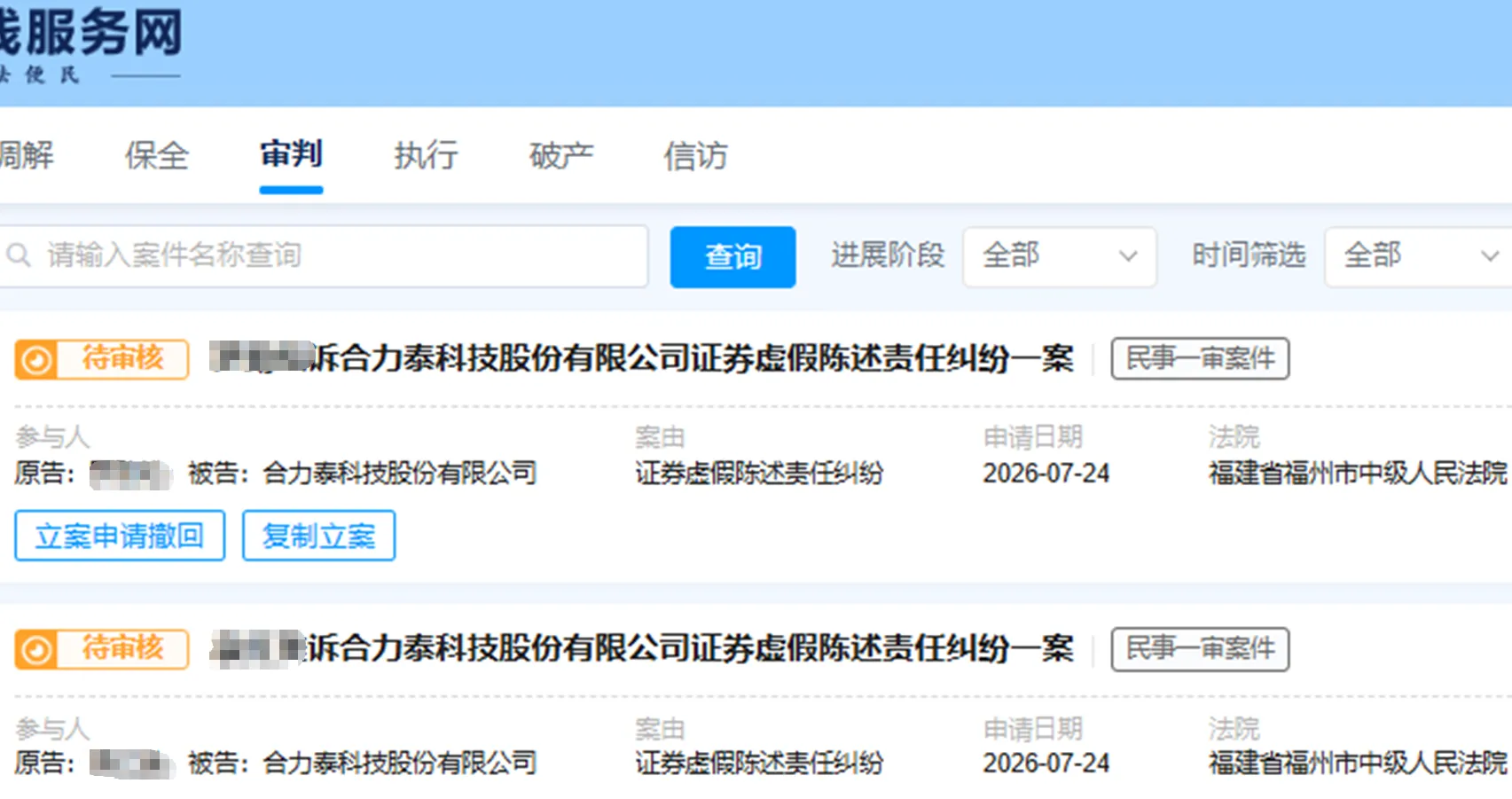Click the 立案申请撤回 button

point(120,536)
